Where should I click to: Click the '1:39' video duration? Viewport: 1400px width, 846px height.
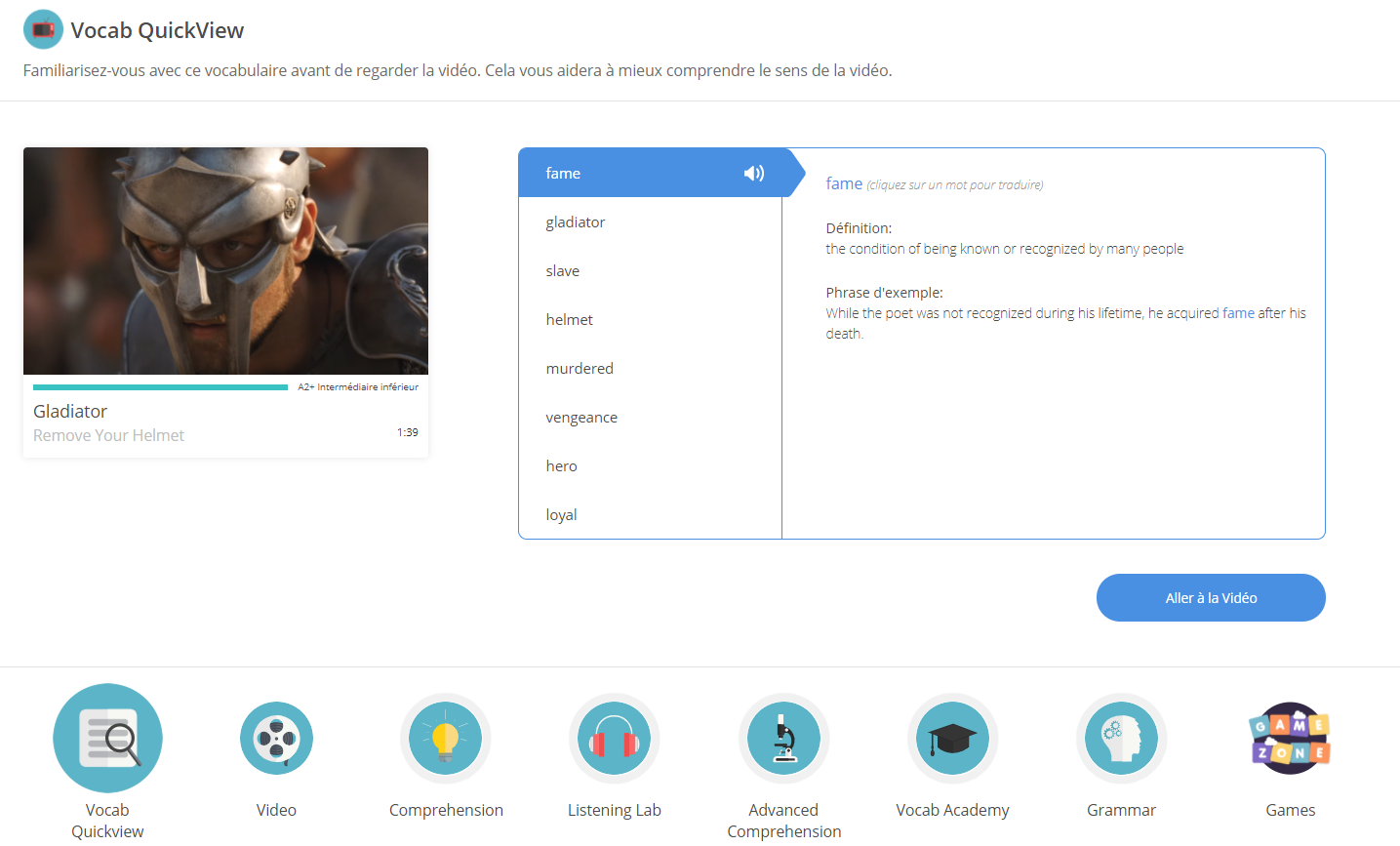408,432
